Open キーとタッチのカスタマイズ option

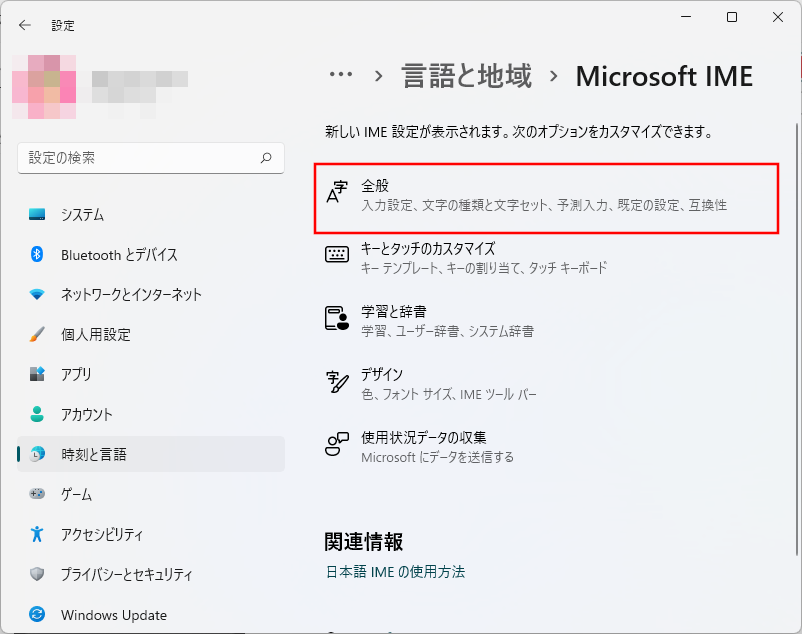click(546, 258)
